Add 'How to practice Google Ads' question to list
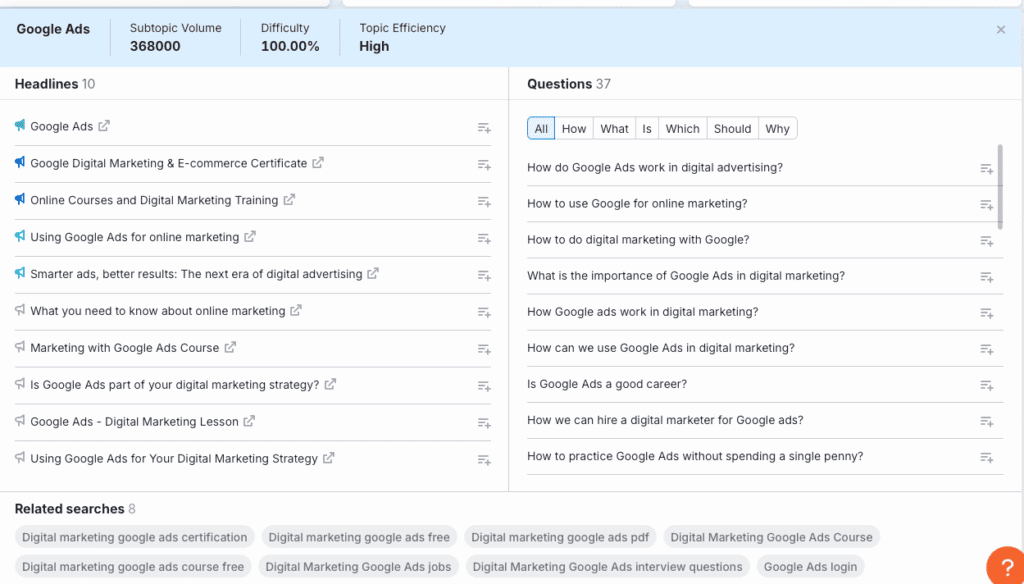1024x584 pixels. (x=986, y=457)
